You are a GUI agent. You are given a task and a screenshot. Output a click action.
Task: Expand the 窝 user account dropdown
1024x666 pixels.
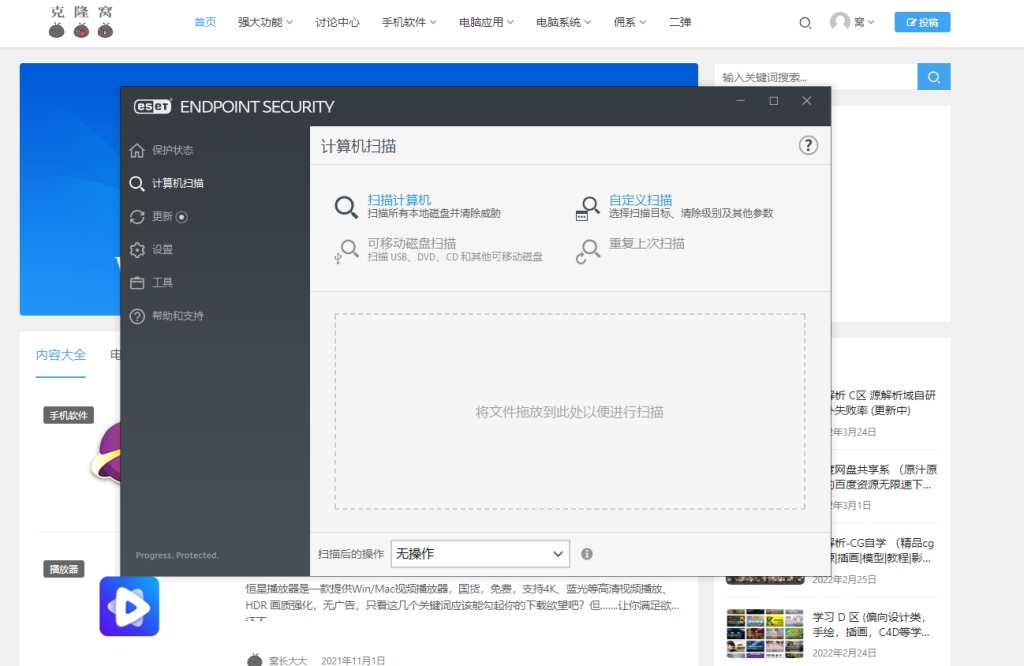[x=864, y=22]
